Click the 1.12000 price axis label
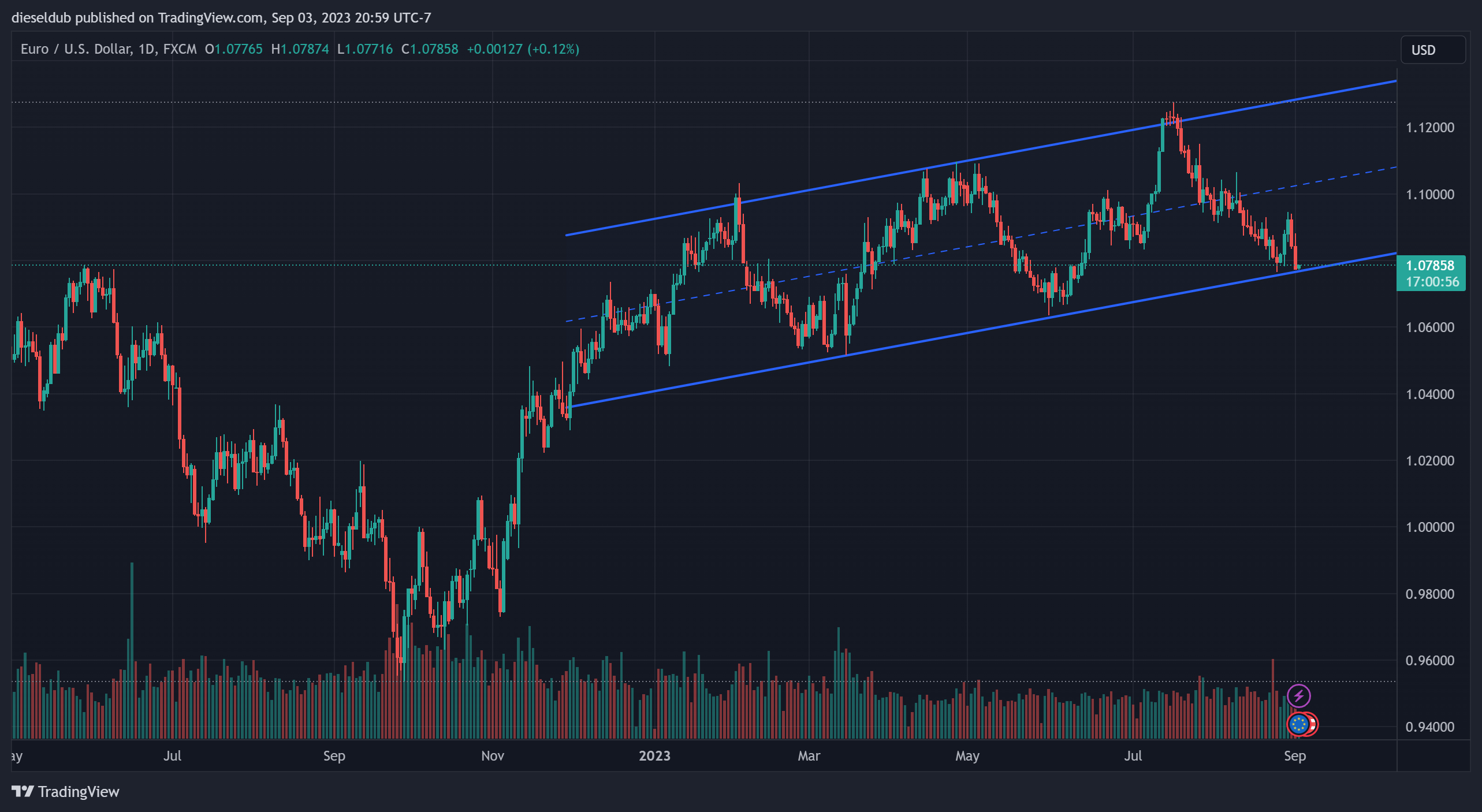 pos(1430,128)
